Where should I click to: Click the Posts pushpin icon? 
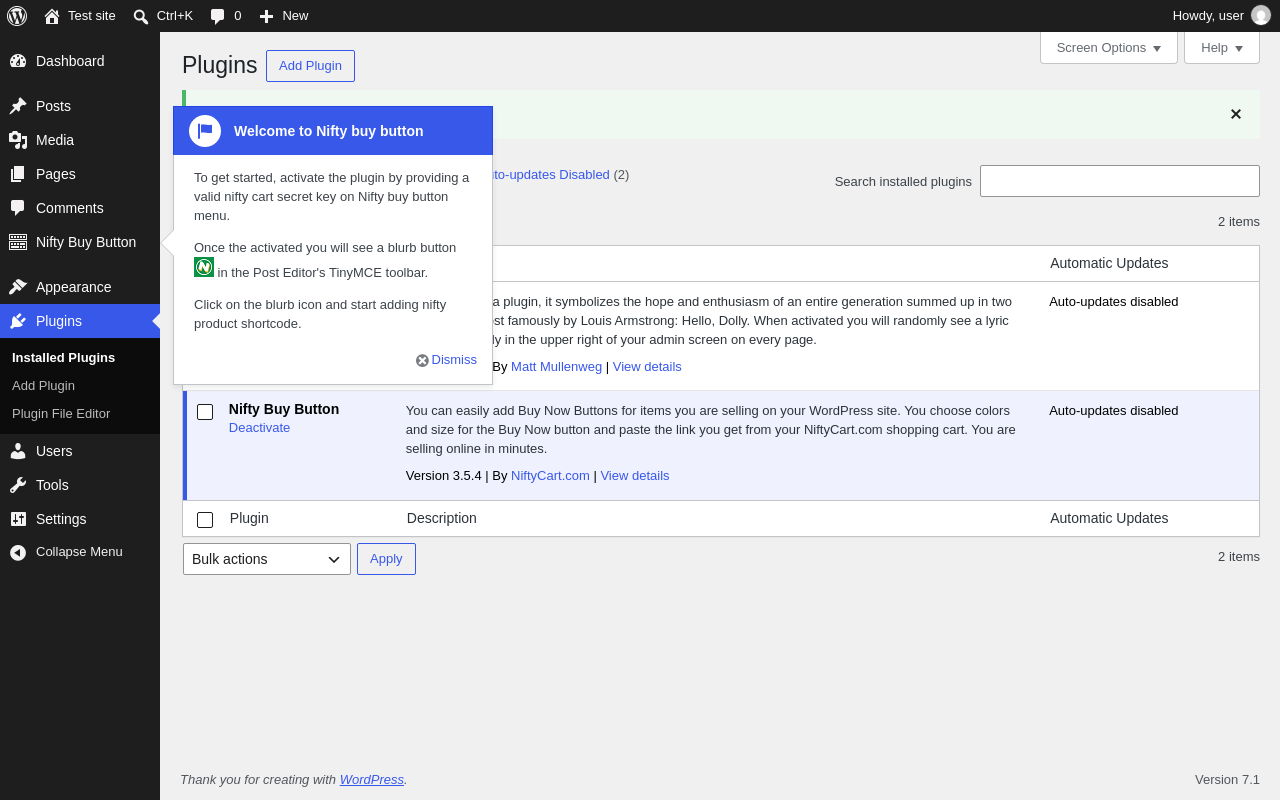click(18, 106)
